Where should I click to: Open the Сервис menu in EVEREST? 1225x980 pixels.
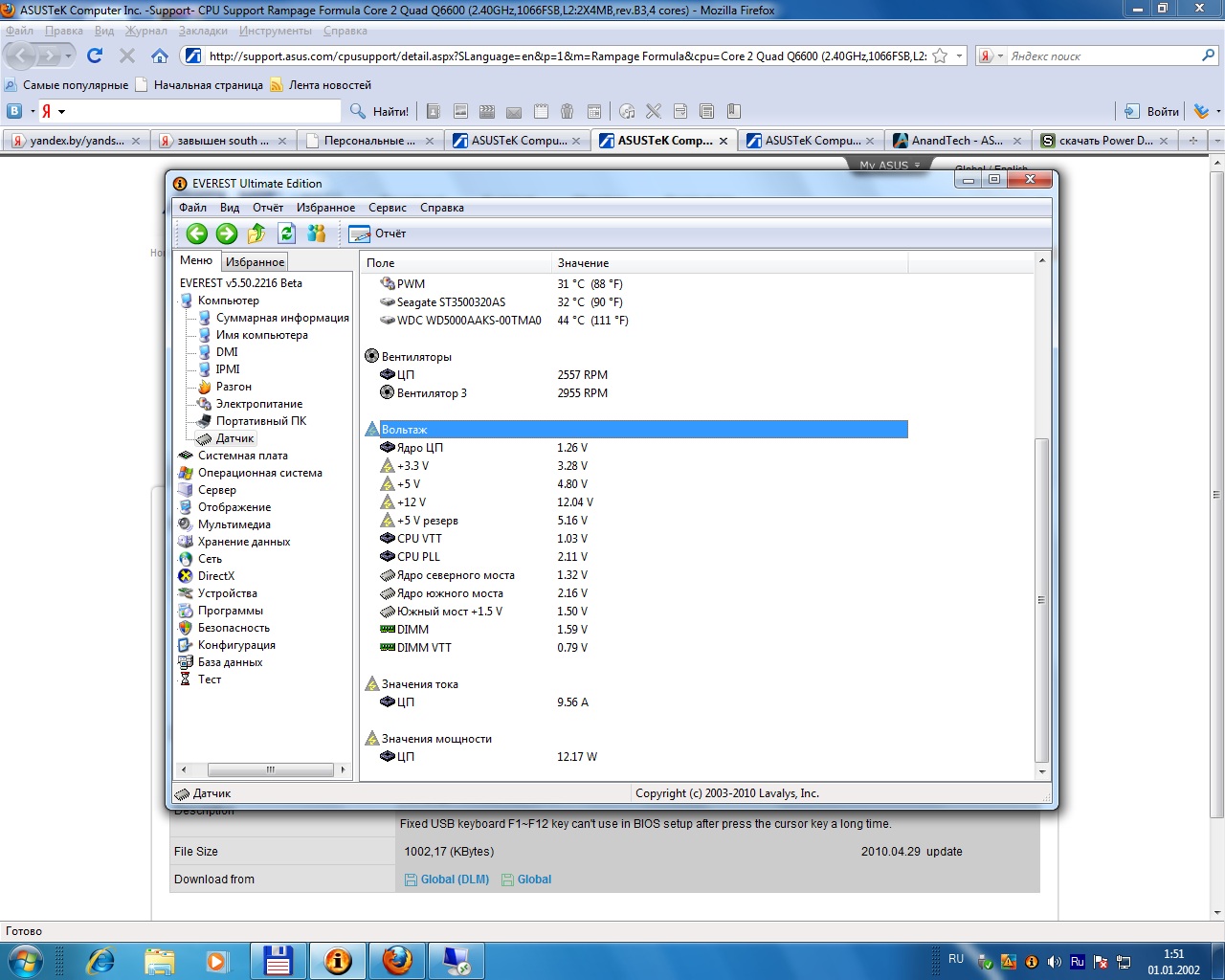[388, 208]
